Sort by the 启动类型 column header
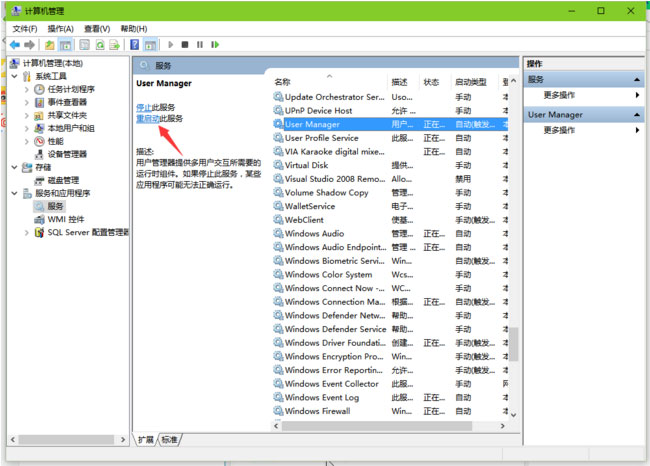The height and width of the screenshot is (466, 650). coord(474,82)
